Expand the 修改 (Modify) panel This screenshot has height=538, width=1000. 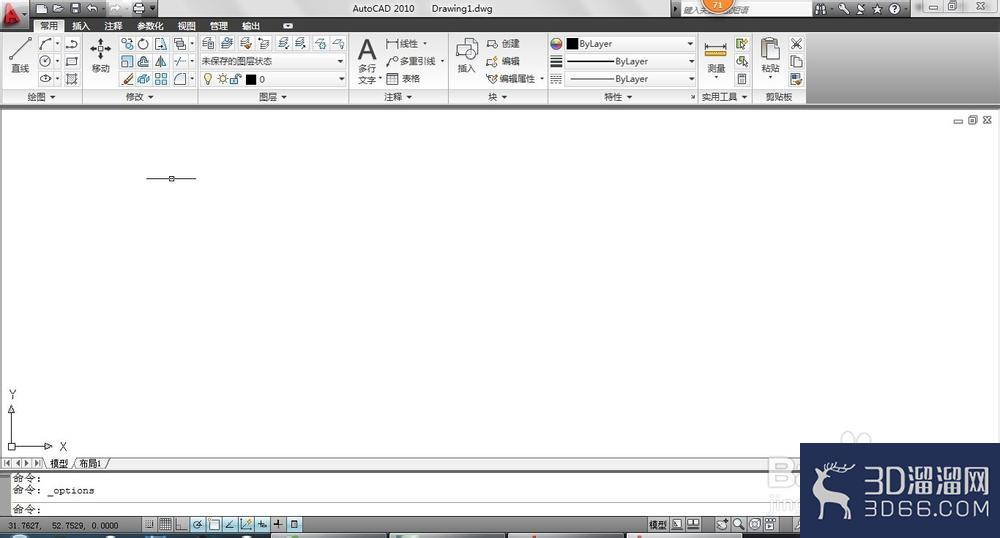140,97
